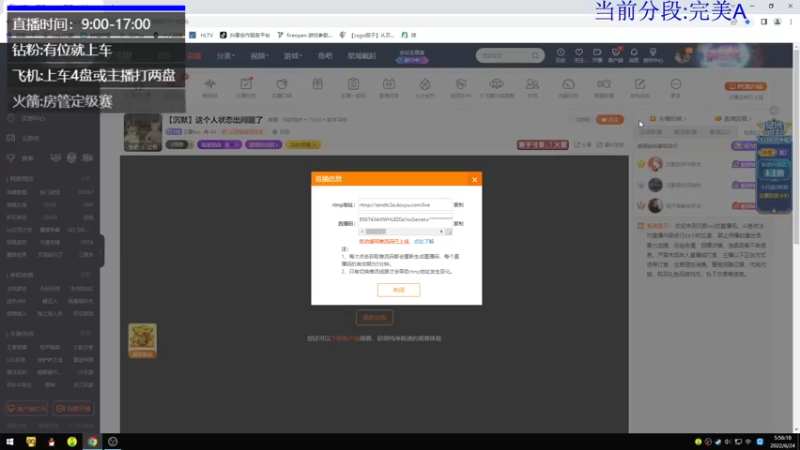Image resolution: width=800 pixels, height=450 pixels.
Task: Click the Chrome icon on the taskbar
Action: pyautogui.click(x=92, y=442)
